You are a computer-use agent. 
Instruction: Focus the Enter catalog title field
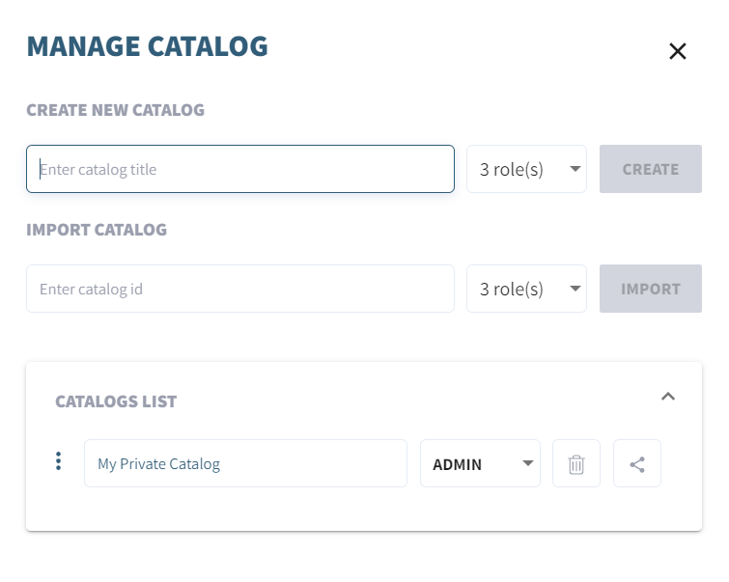point(240,169)
